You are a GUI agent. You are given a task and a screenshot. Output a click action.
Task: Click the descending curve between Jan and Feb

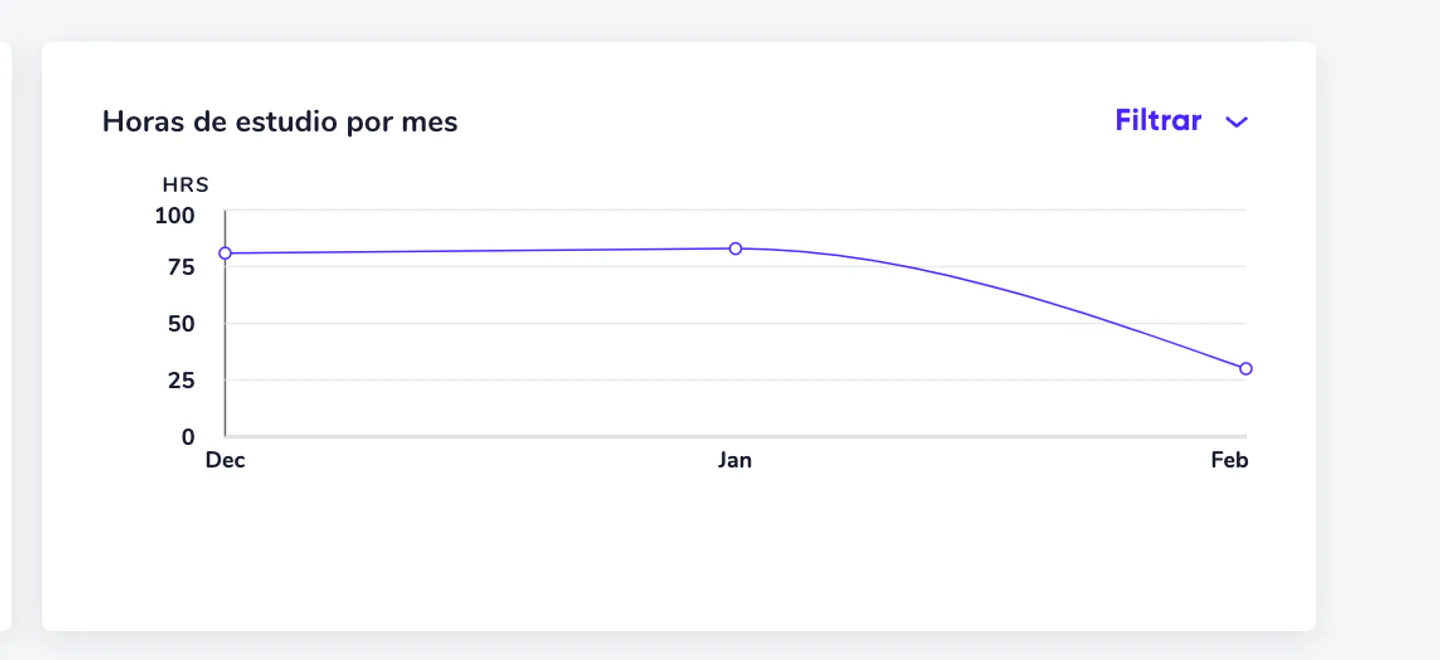tap(1020, 294)
